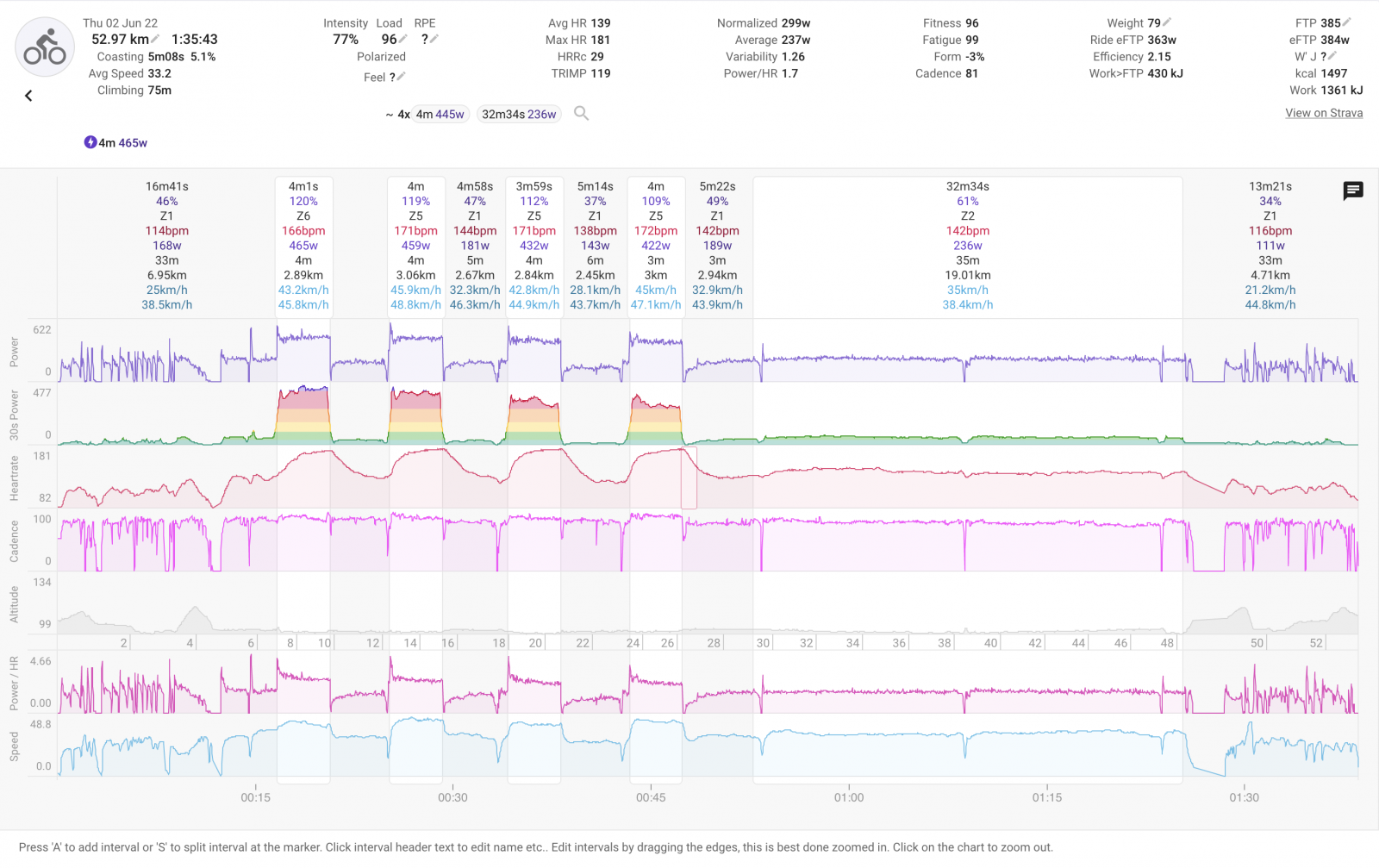Click the pencil icon beside W' J
The image size is (1379, 868).
[1332, 56]
